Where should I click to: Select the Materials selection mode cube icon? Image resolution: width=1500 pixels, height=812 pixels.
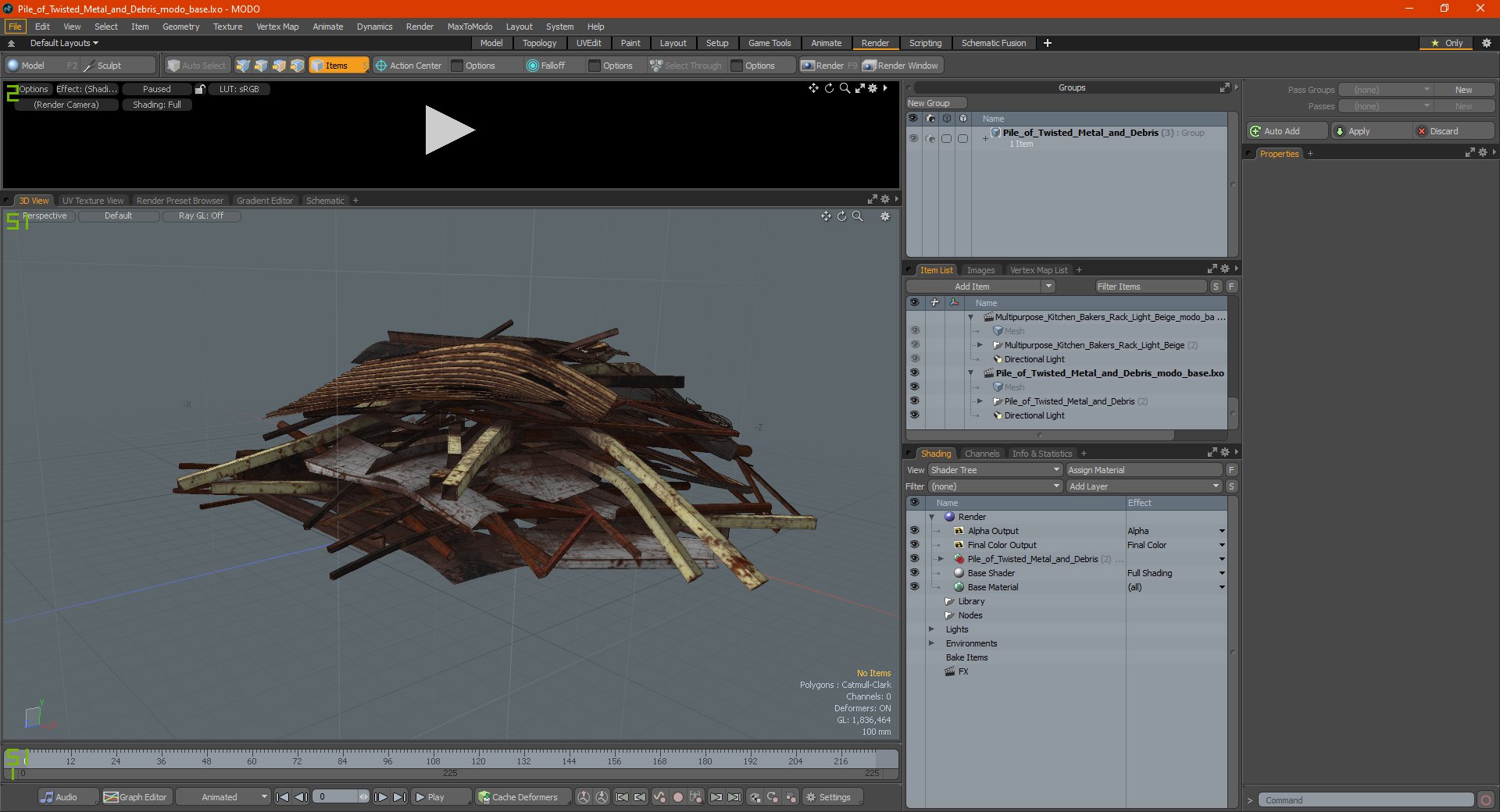pos(297,66)
